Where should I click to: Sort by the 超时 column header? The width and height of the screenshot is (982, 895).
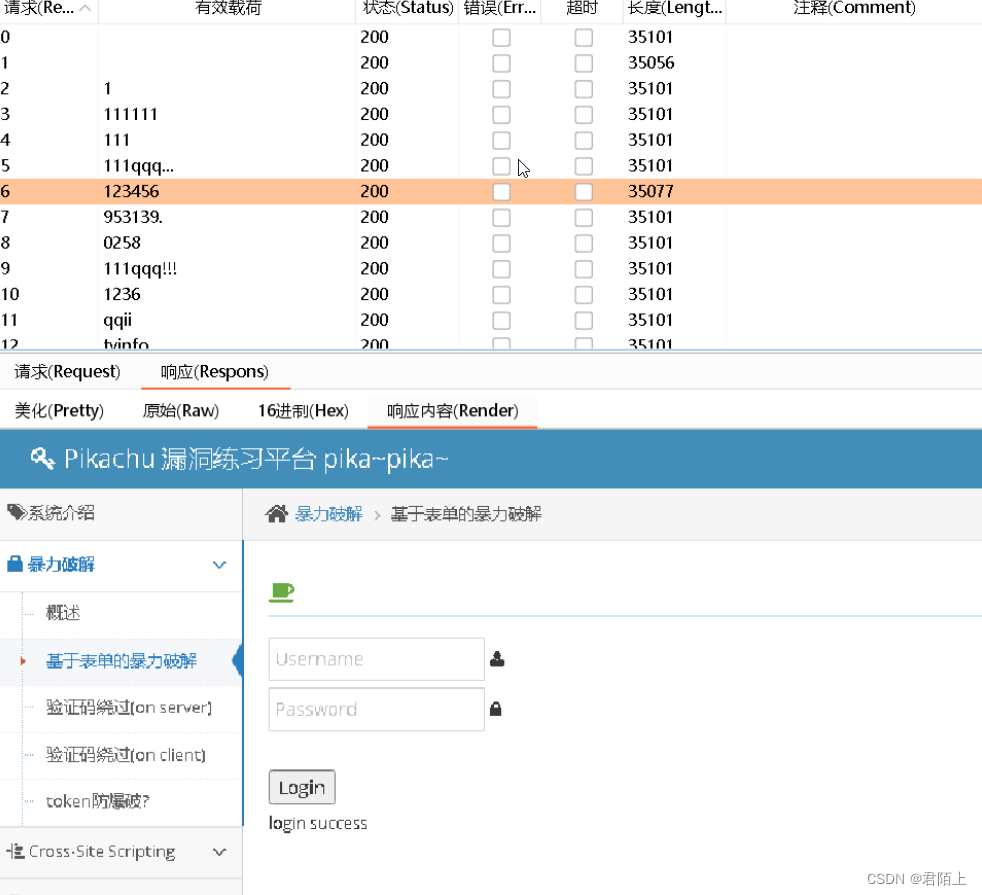pyautogui.click(x=582, y=8)
